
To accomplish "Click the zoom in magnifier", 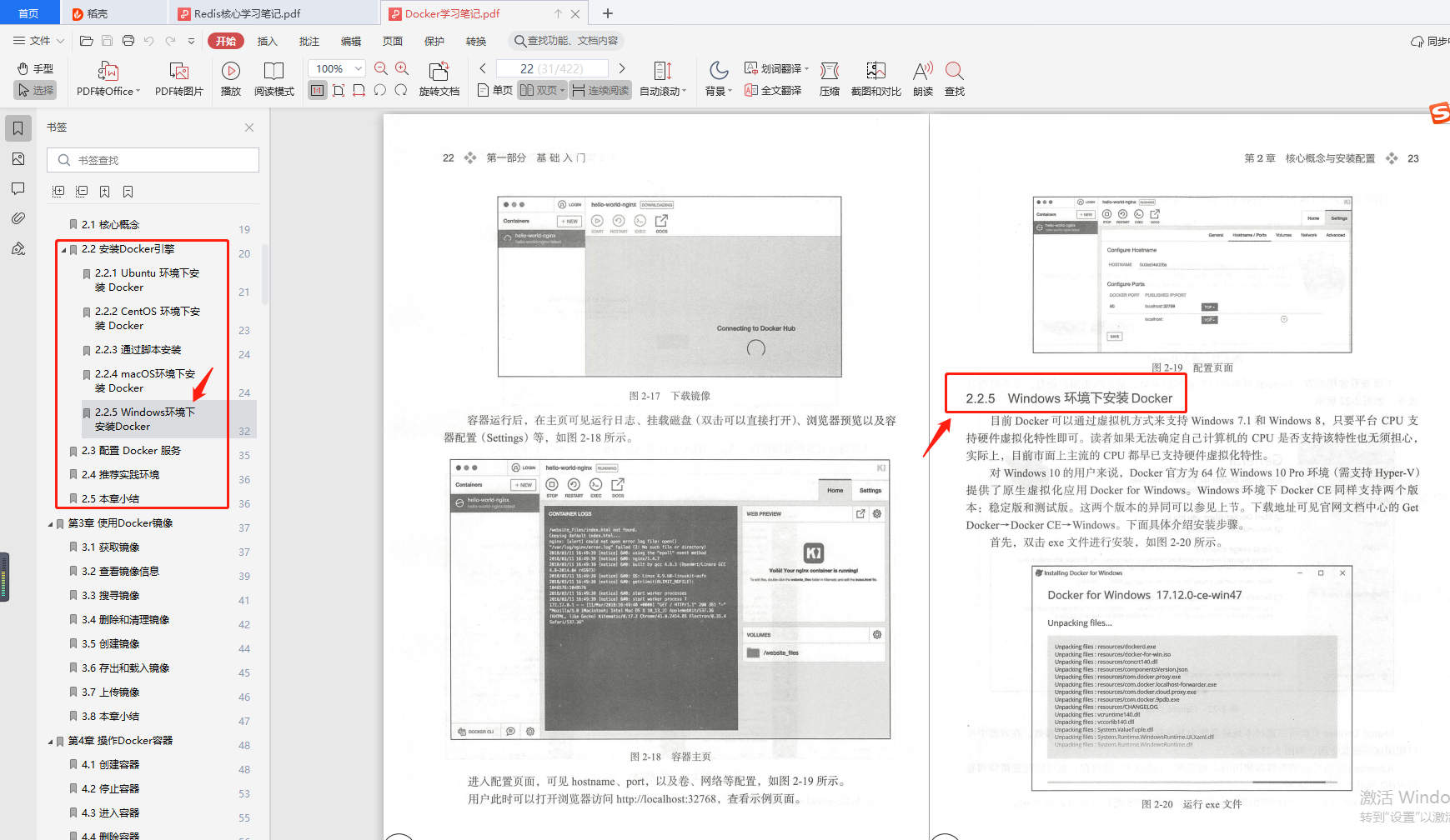I will point(402,68).
